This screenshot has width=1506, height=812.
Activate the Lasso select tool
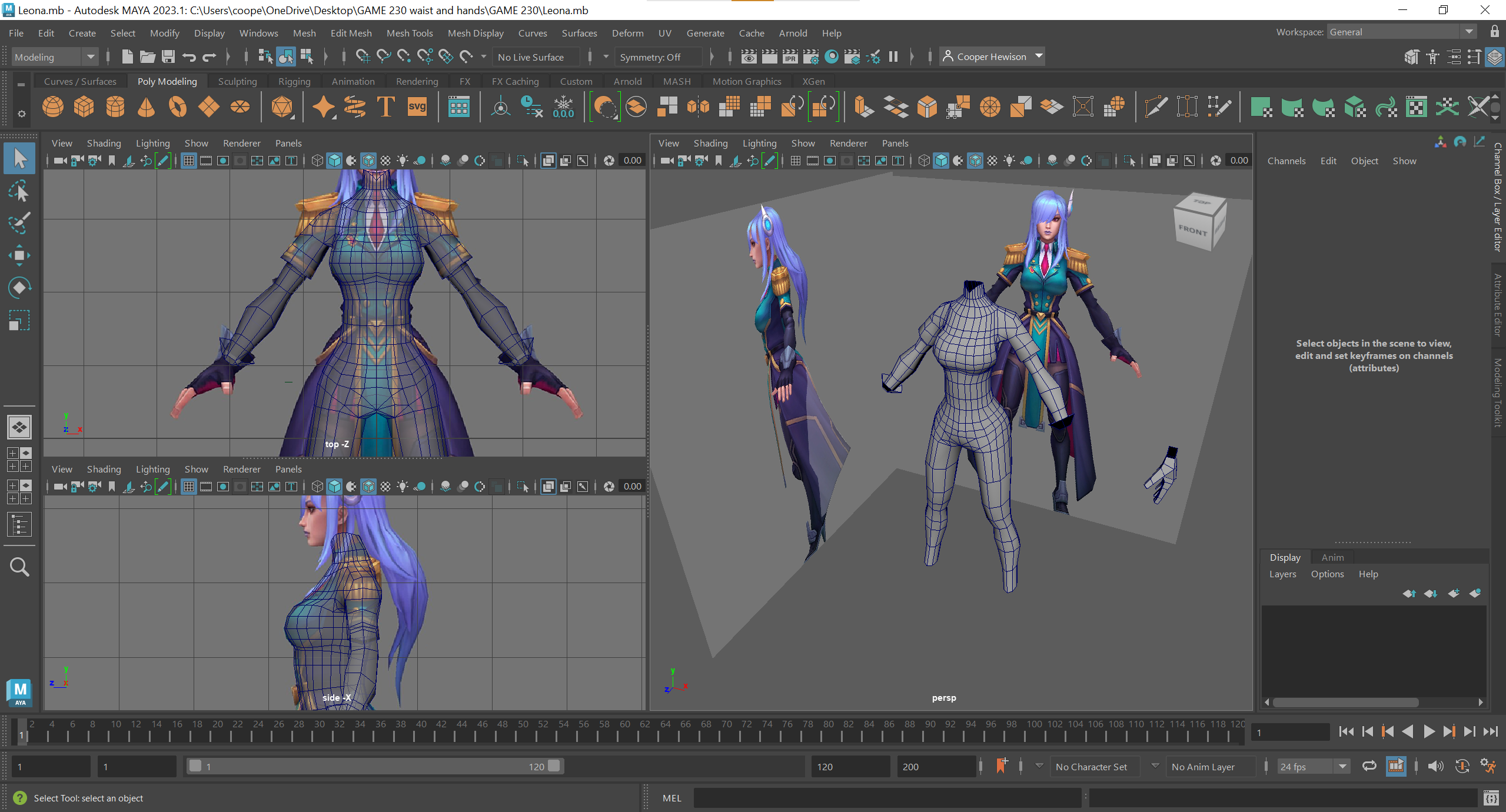[x=19, y=191]
